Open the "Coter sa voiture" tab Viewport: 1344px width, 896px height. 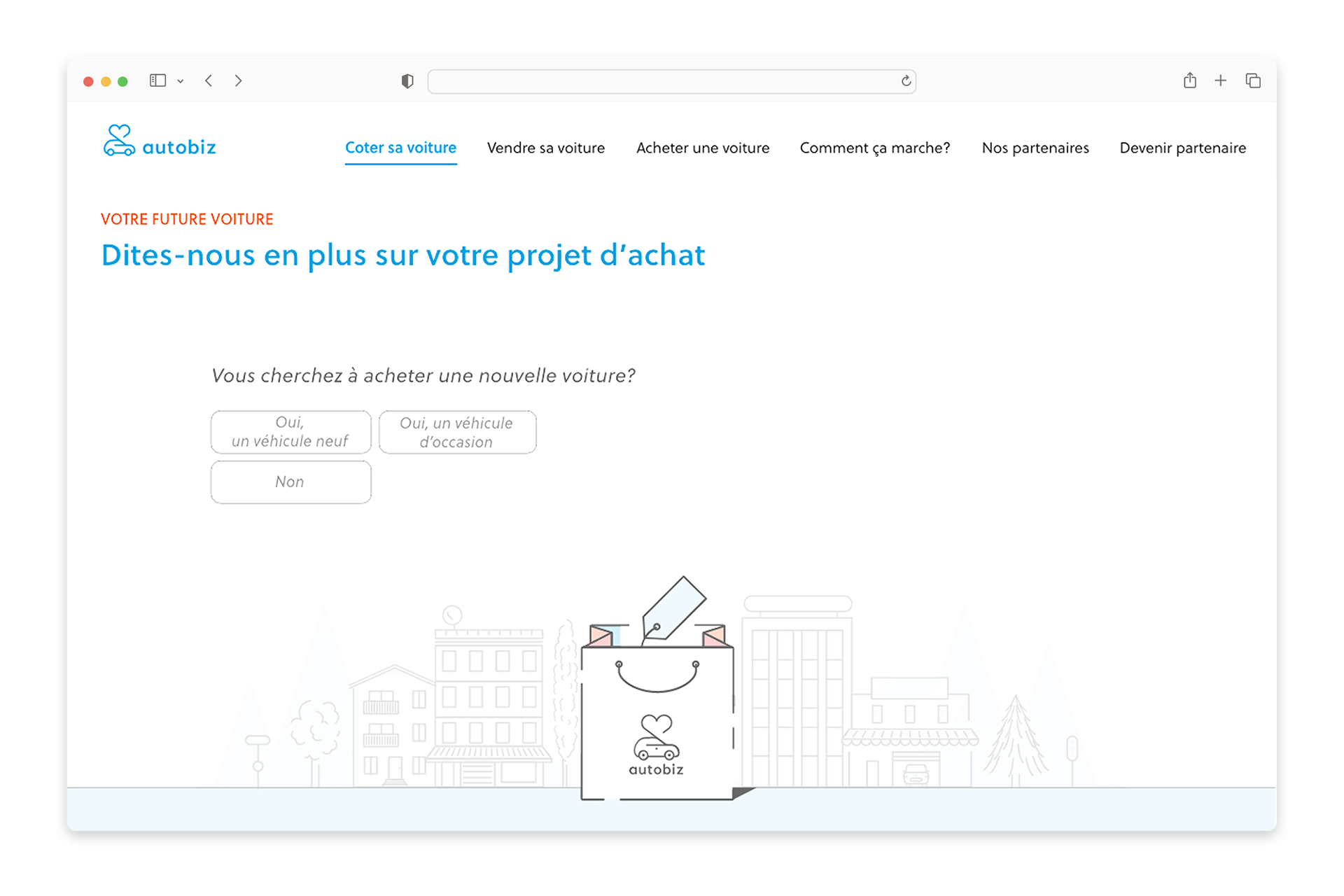point(400,148)
